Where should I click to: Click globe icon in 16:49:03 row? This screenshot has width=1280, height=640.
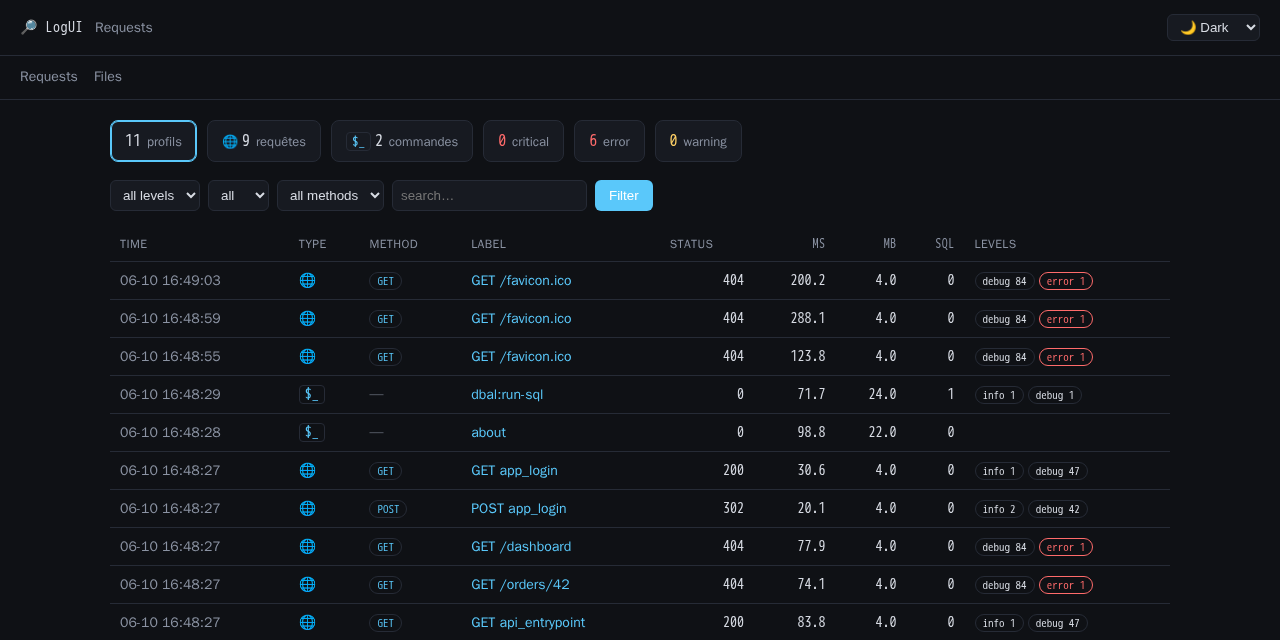coord(307,280)
